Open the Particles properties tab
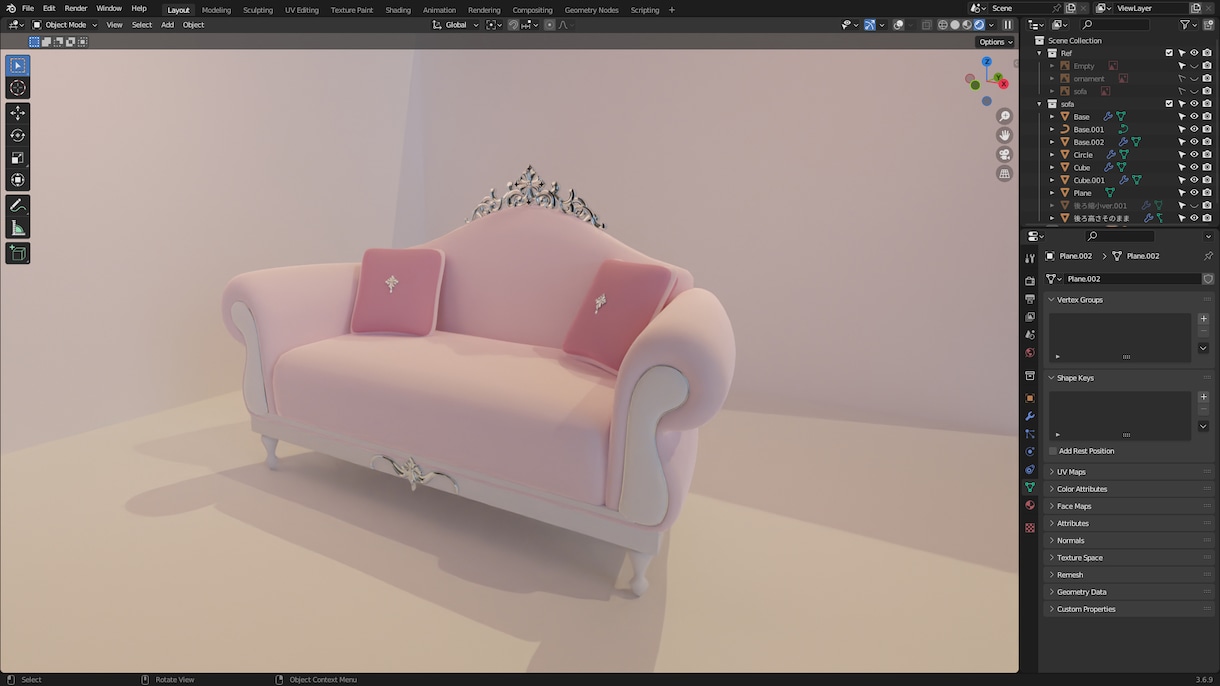The width and height of the screenshot is (1220, 686). [x=1030, y=434]
